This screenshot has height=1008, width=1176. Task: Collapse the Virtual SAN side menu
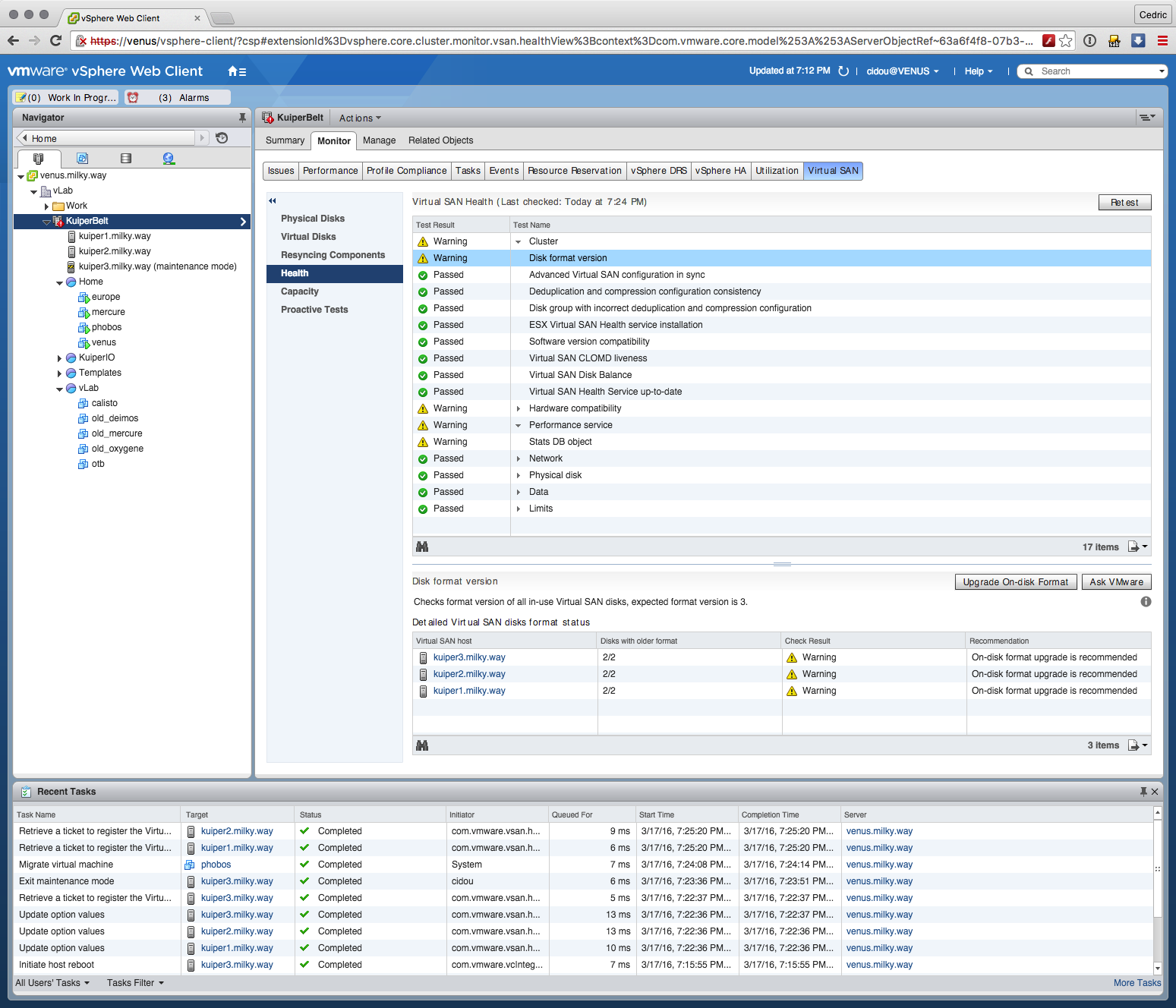(273, 201)
